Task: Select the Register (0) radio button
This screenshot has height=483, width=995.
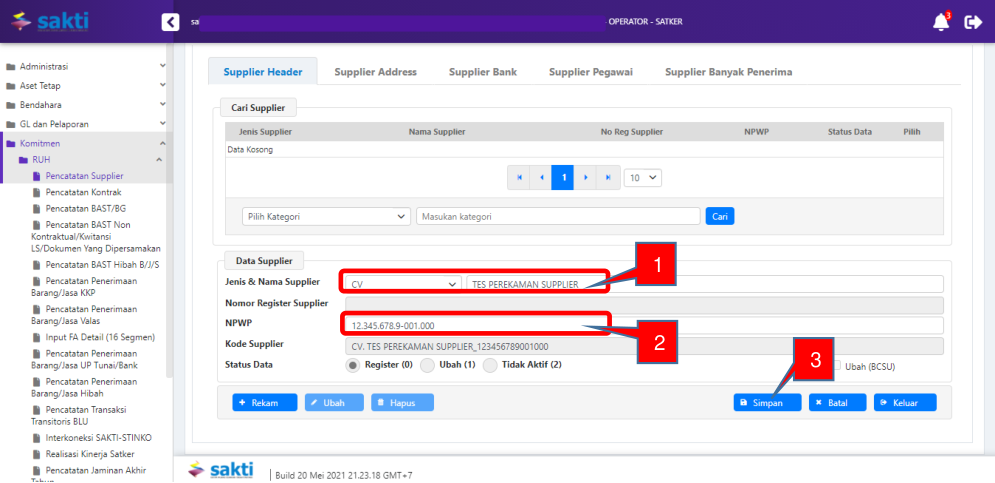Action: (x=352, y=365)
